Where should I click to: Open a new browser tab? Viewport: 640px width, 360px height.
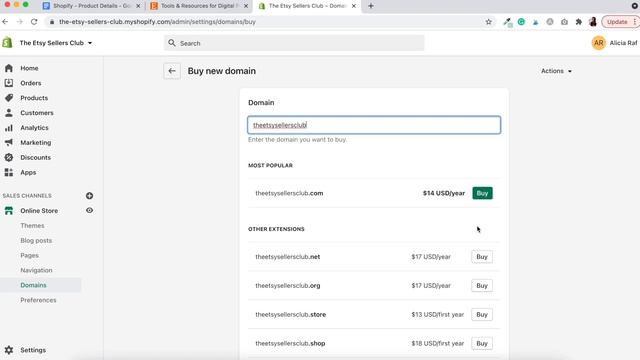coord(371,6)
